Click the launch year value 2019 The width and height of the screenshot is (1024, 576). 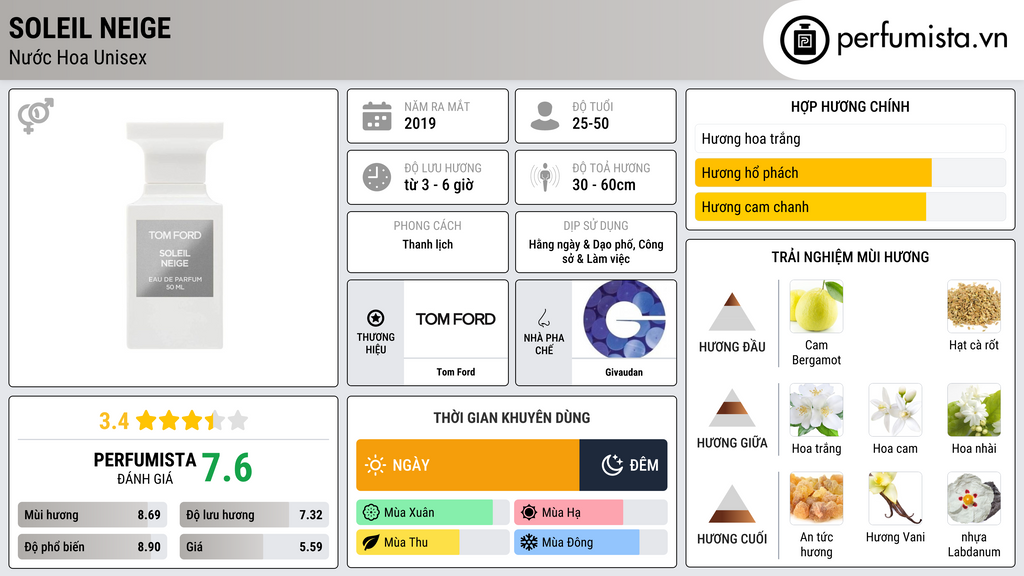[x=420, y=123]
